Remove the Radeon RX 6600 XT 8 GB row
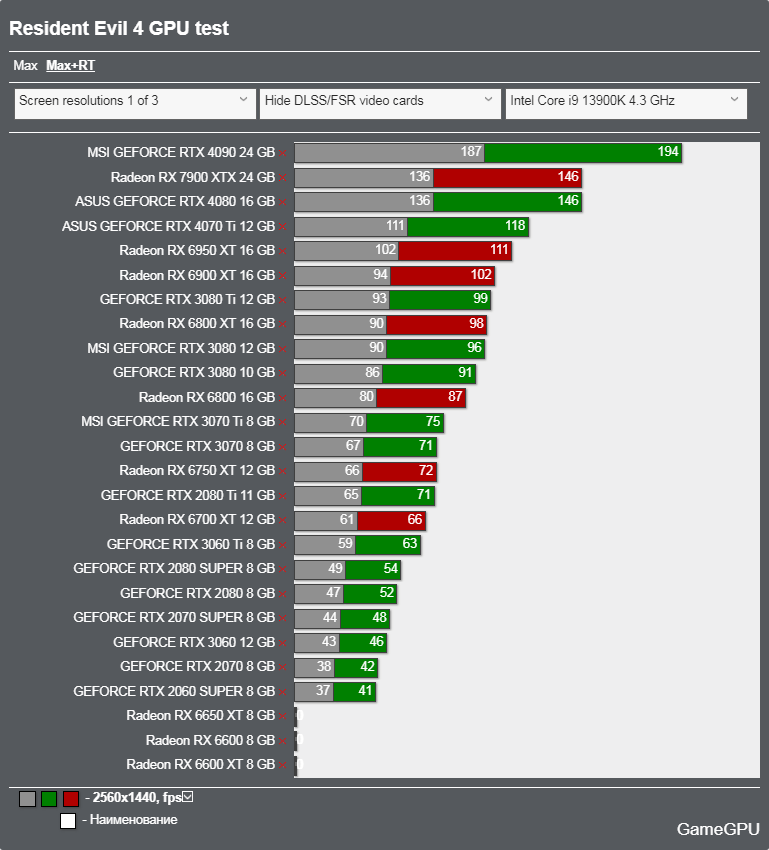769x850 pixels. click(x=283, y=765)
